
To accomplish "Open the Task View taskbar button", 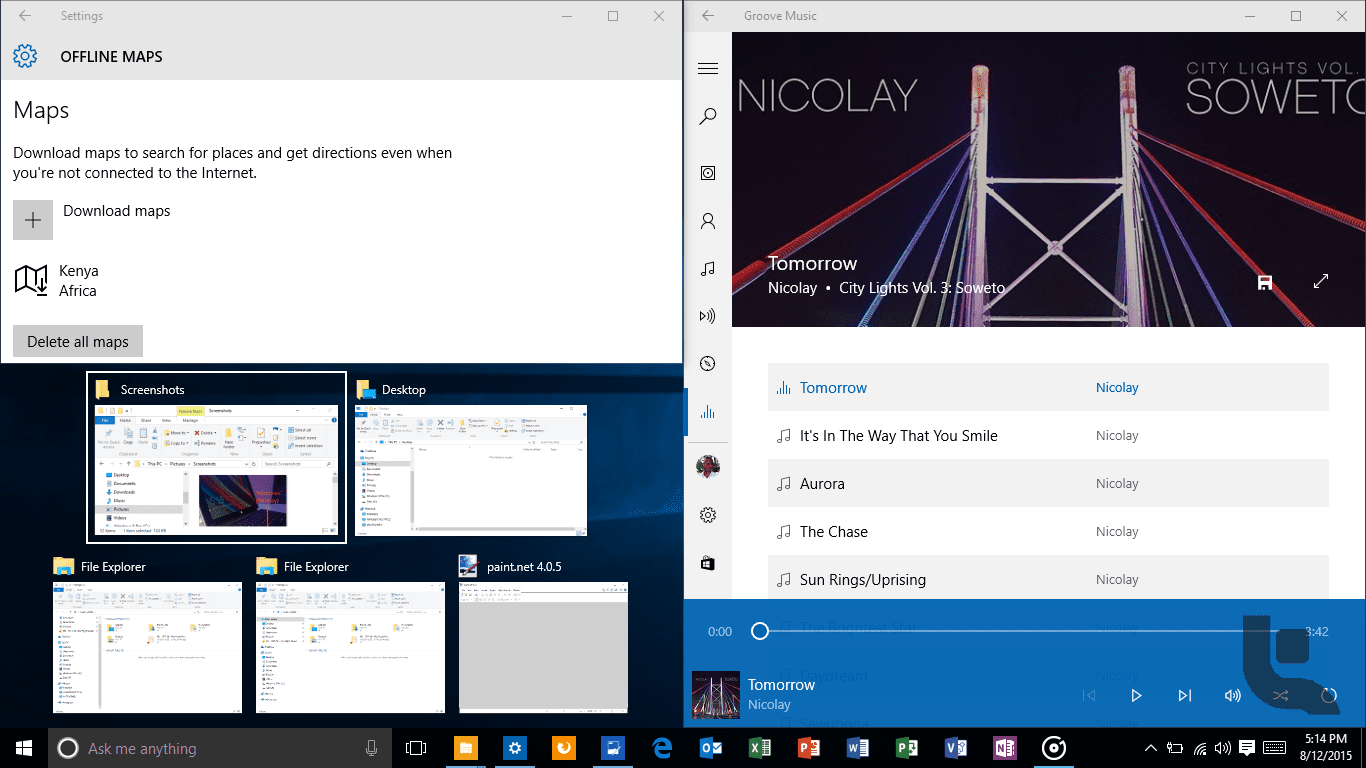I will click(x=415, y=747).
